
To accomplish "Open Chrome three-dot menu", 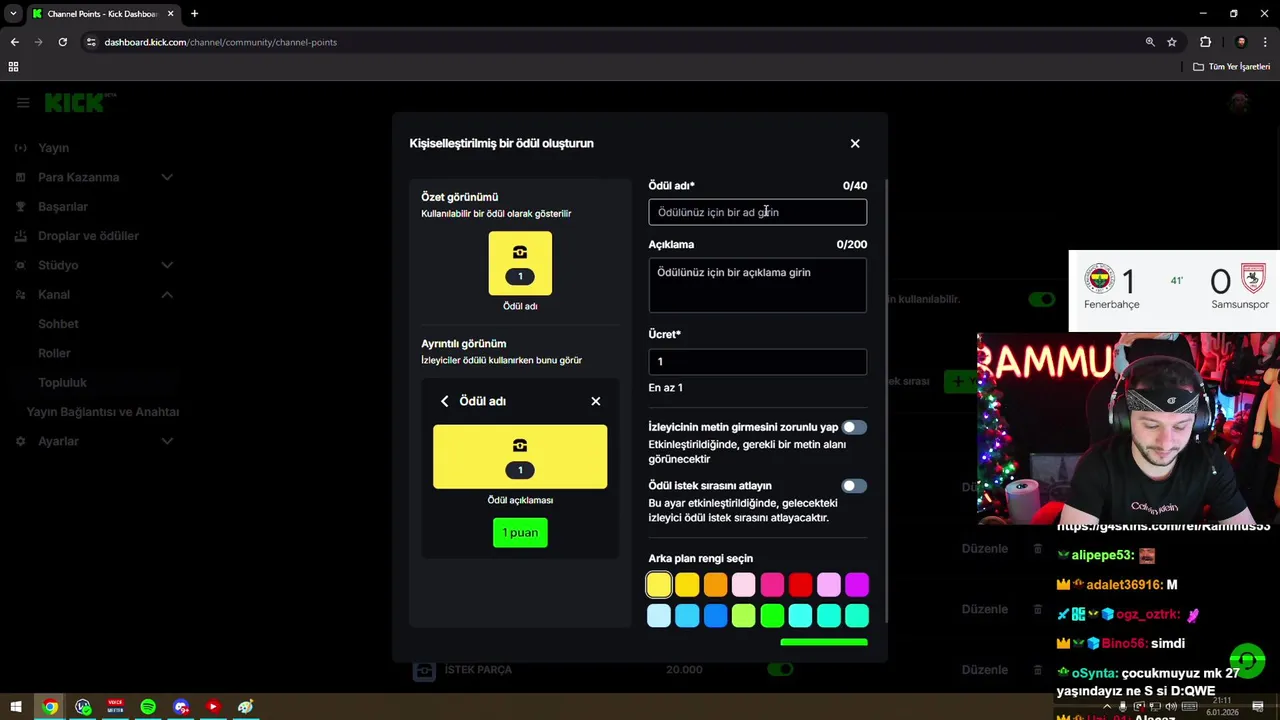I will tap(1266, 42).
